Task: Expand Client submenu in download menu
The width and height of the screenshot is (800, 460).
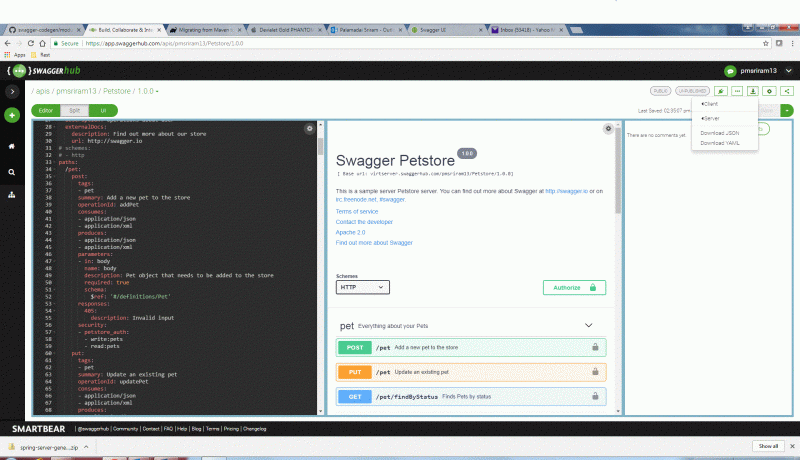Action: coord(710,104)
